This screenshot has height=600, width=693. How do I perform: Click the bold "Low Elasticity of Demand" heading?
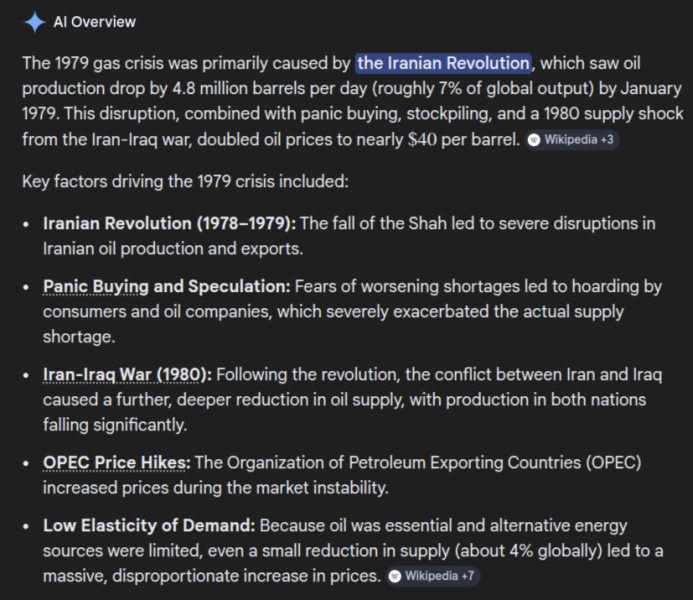click(x=149, y=525)
